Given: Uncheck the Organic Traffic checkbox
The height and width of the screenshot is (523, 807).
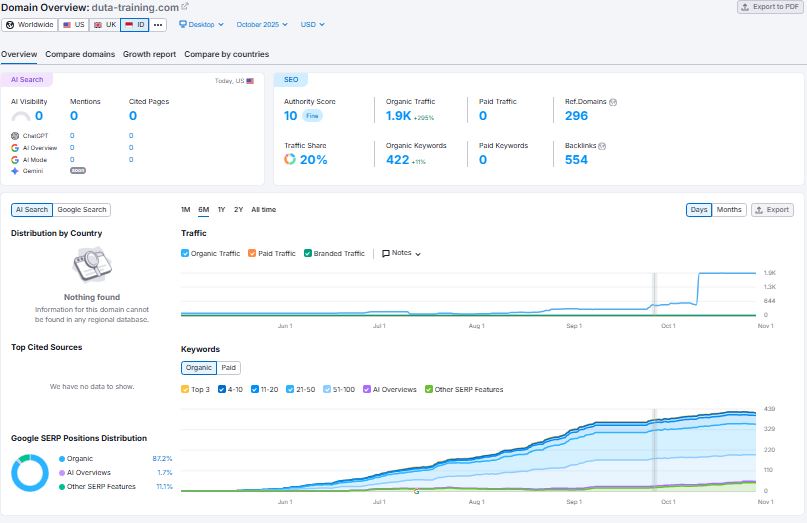Looking at the screenshot, I should click(185, 254).
